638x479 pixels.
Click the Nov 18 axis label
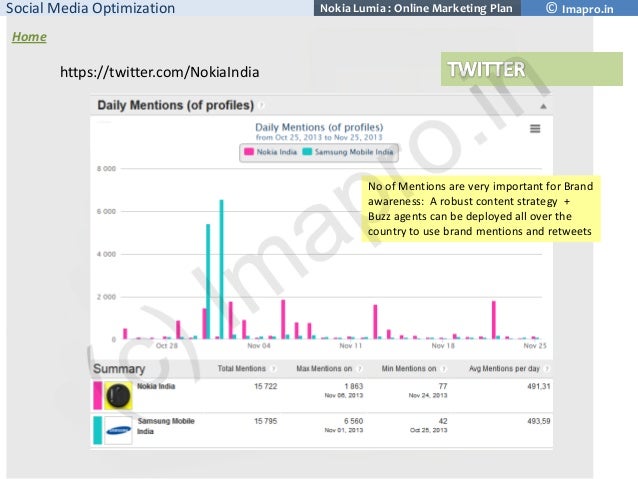coord(443,346)
